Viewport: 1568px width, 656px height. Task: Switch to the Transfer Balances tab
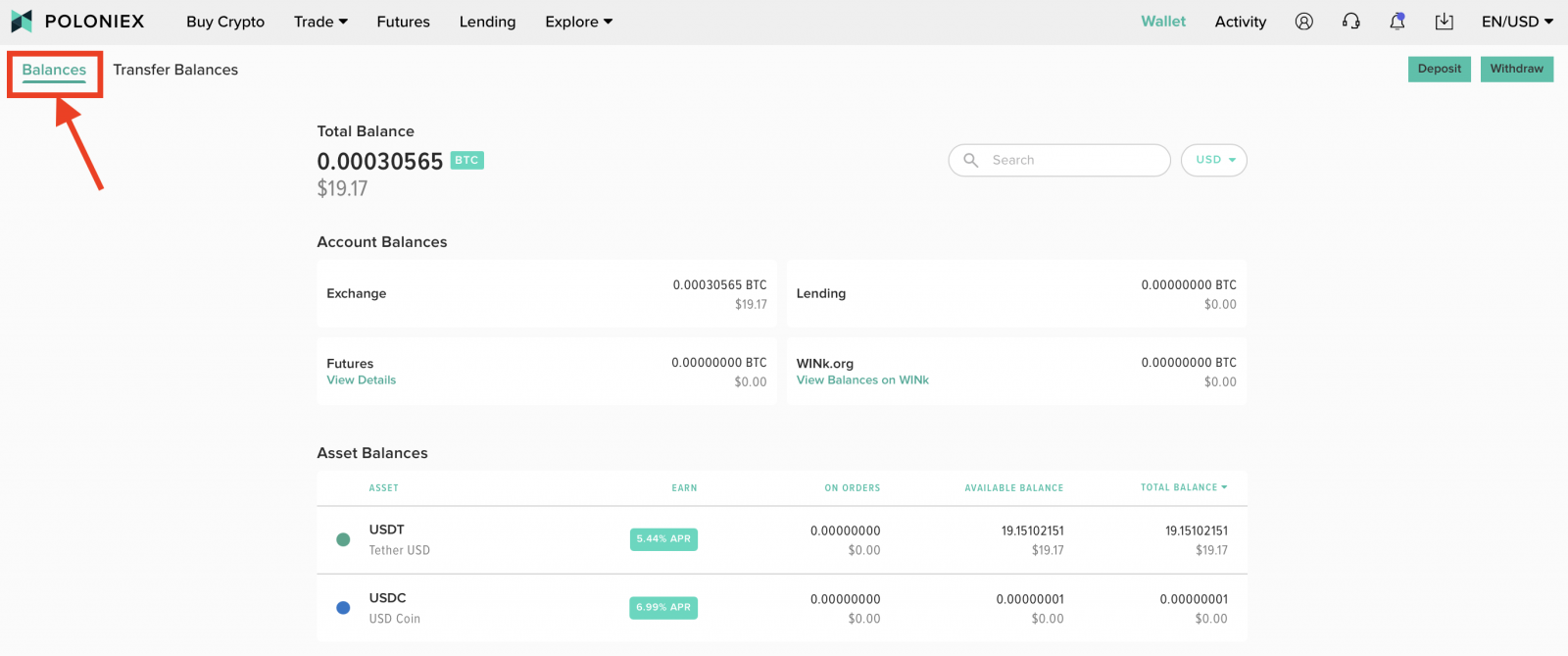click(175, 70)
